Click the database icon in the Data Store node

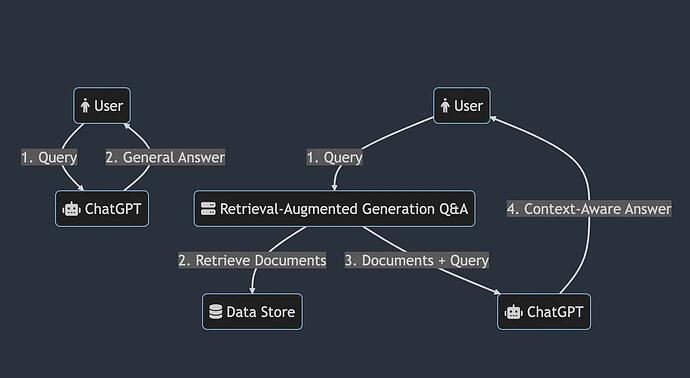[x=216, y=312]
